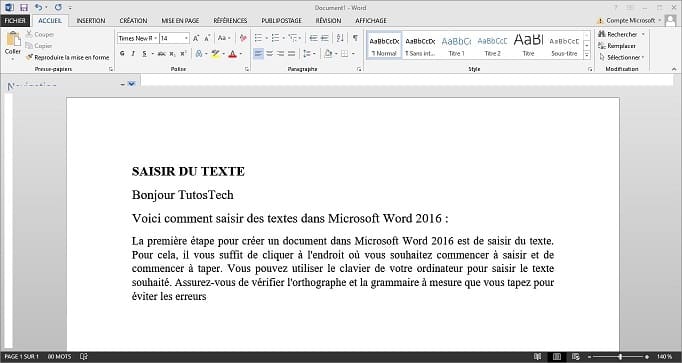Viewport: 682px width, 363px height.
Task: Open the Sélectionner dropdown
Action: click(622, 57)
